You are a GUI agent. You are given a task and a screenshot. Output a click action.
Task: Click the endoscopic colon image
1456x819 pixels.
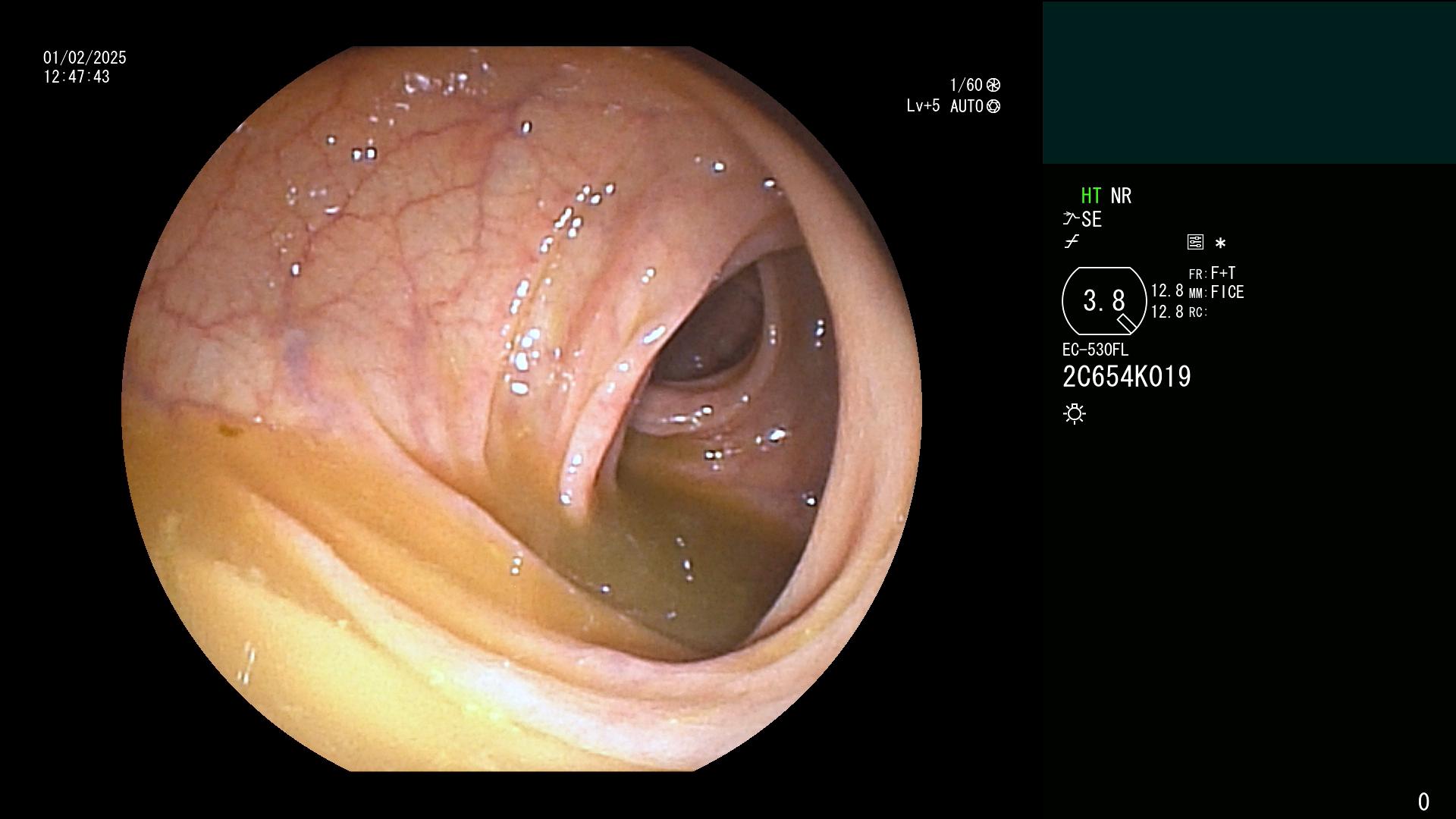coord(522,409)
